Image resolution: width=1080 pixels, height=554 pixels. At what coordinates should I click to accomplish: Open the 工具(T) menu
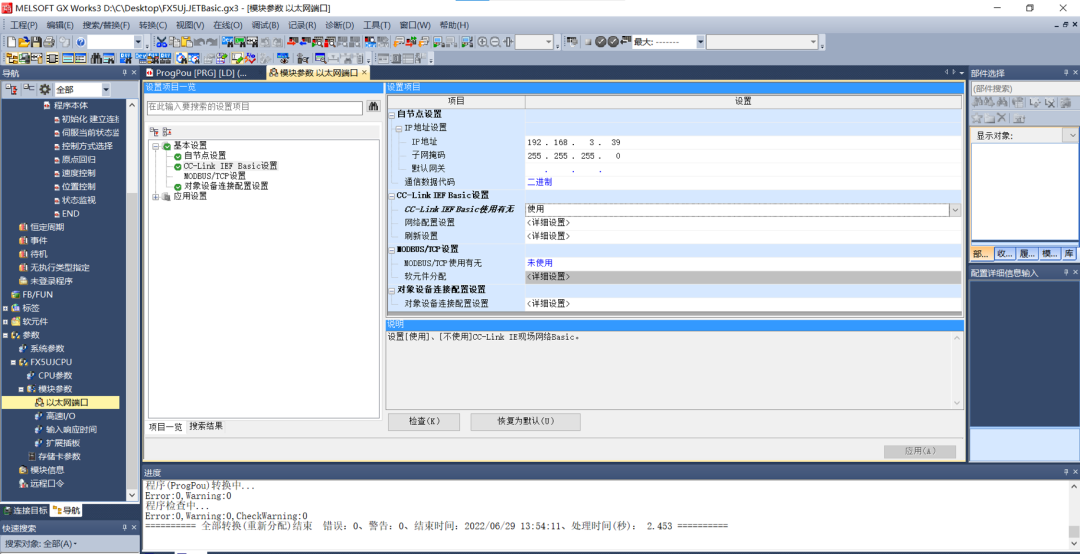[x=376, y=25]
